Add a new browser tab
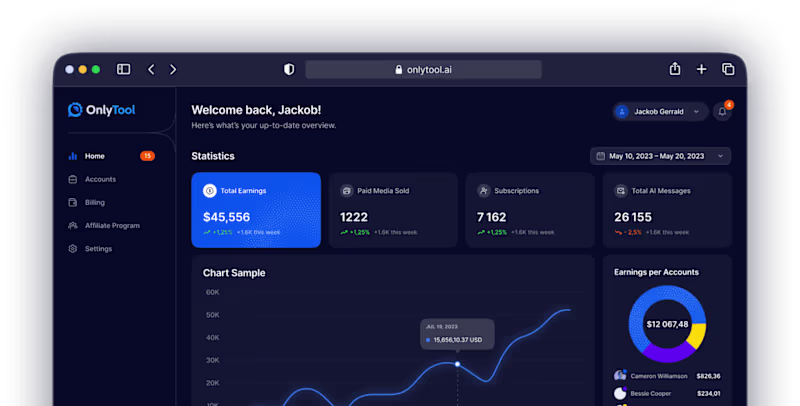The height and width of the screenshot is (406, 800). (x=702, y=69)
